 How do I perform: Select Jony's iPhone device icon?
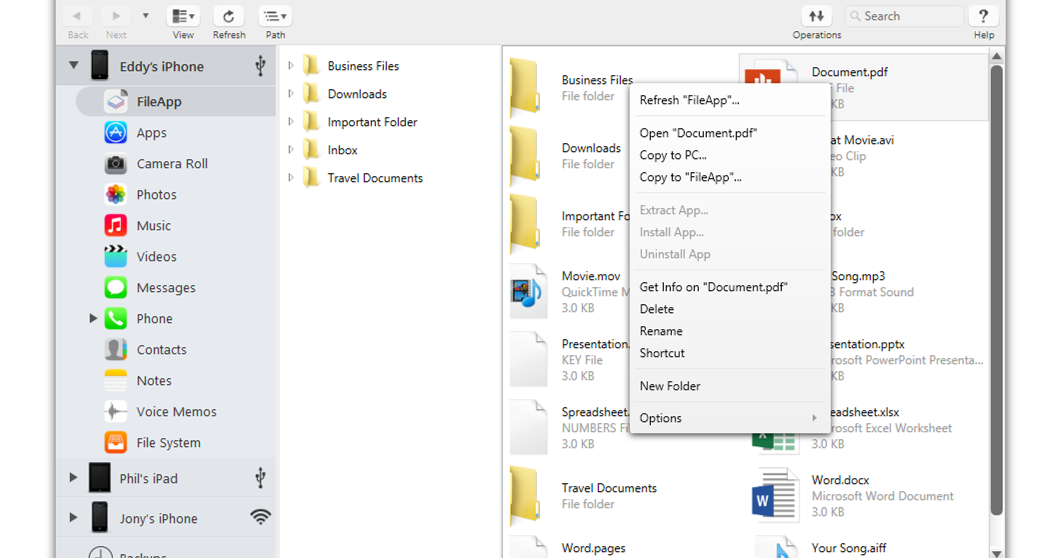tap(100, 517)
